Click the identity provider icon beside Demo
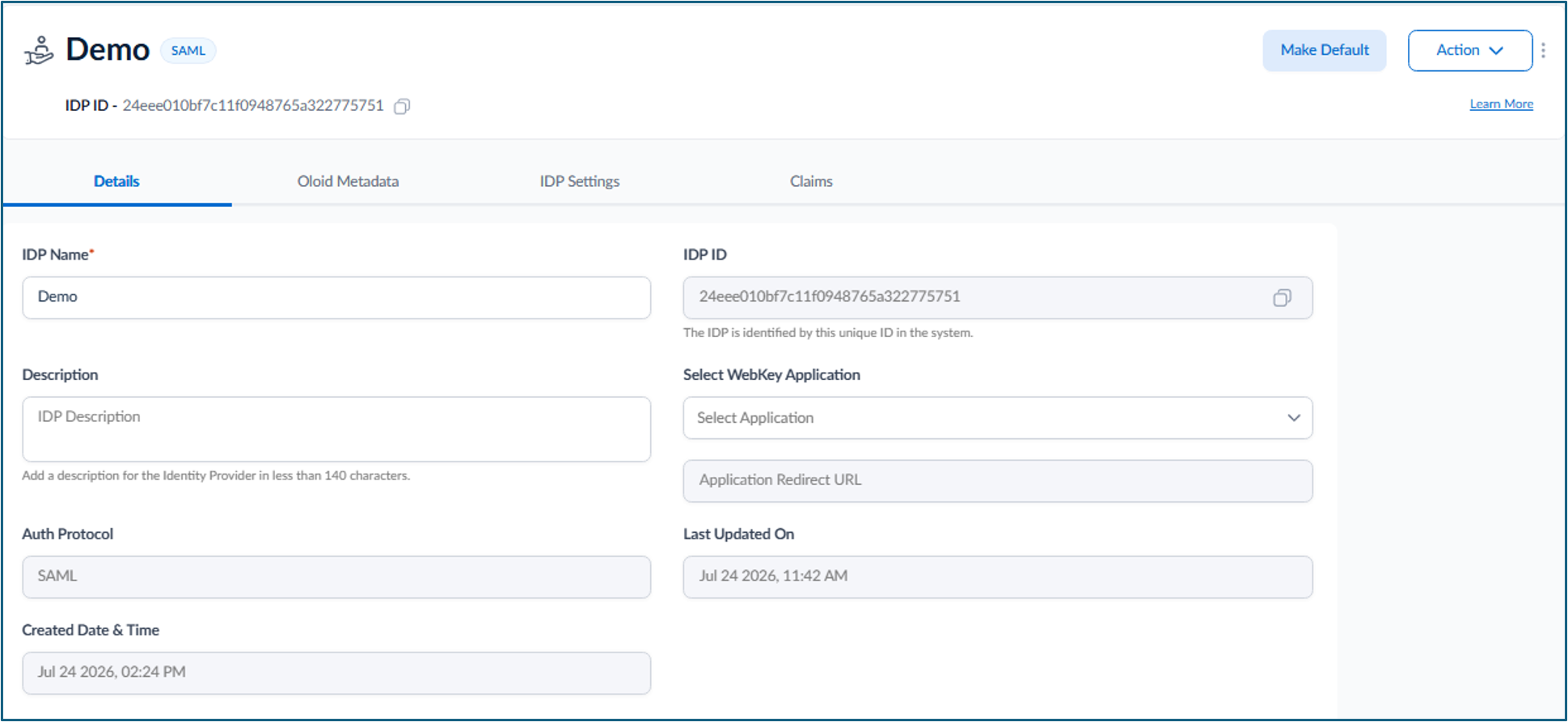 click(39, 50)
